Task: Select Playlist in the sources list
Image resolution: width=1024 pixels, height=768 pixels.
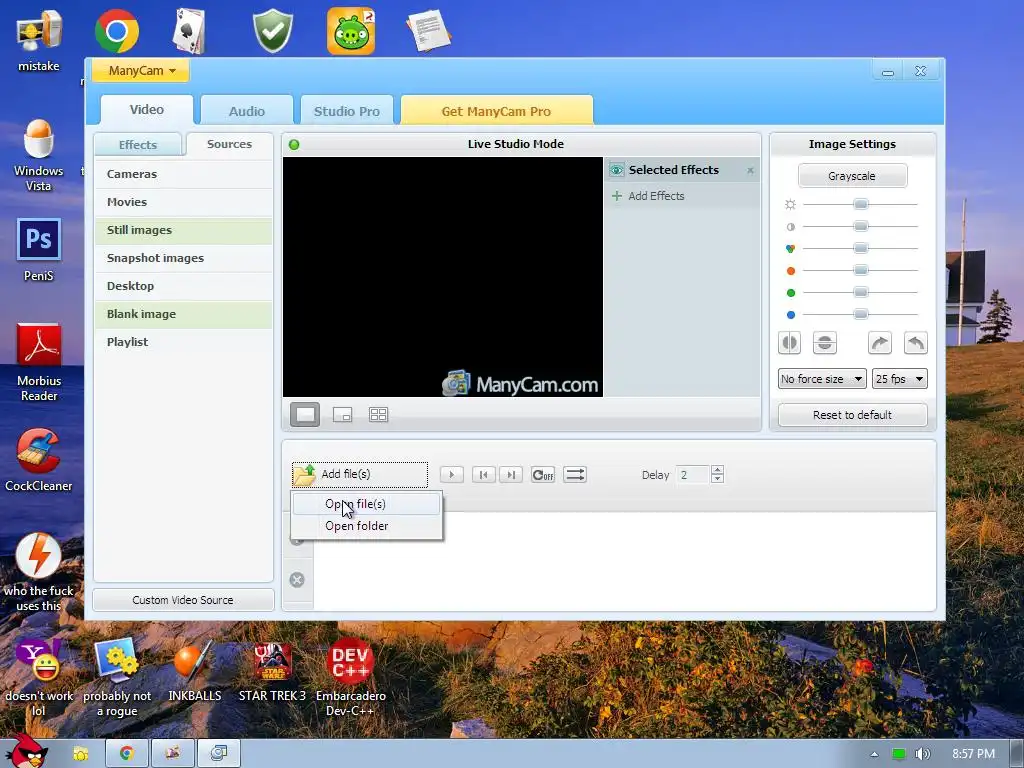Action: (184, 342)
